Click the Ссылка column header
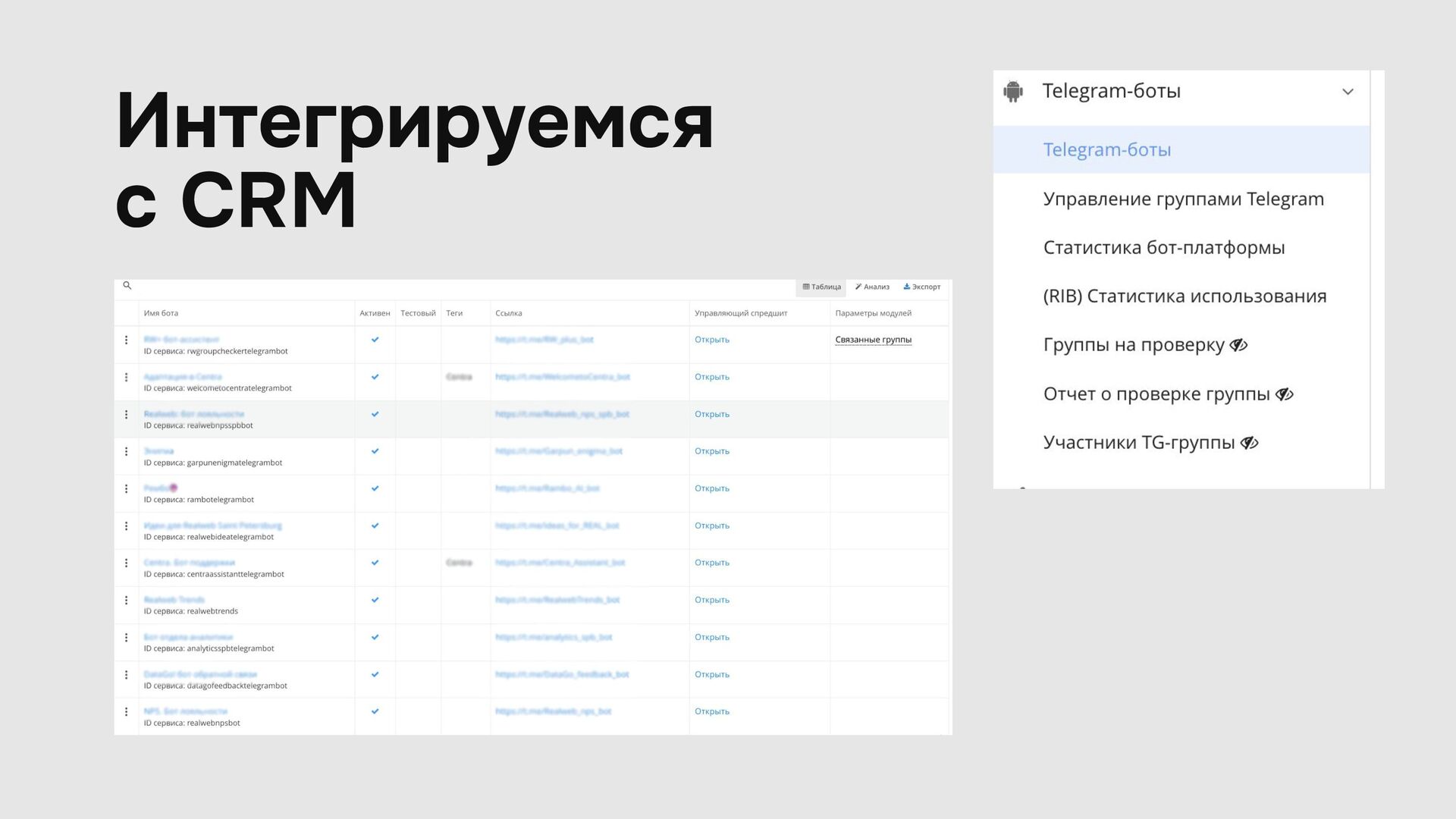The image size is (1456, 819). 508,313
